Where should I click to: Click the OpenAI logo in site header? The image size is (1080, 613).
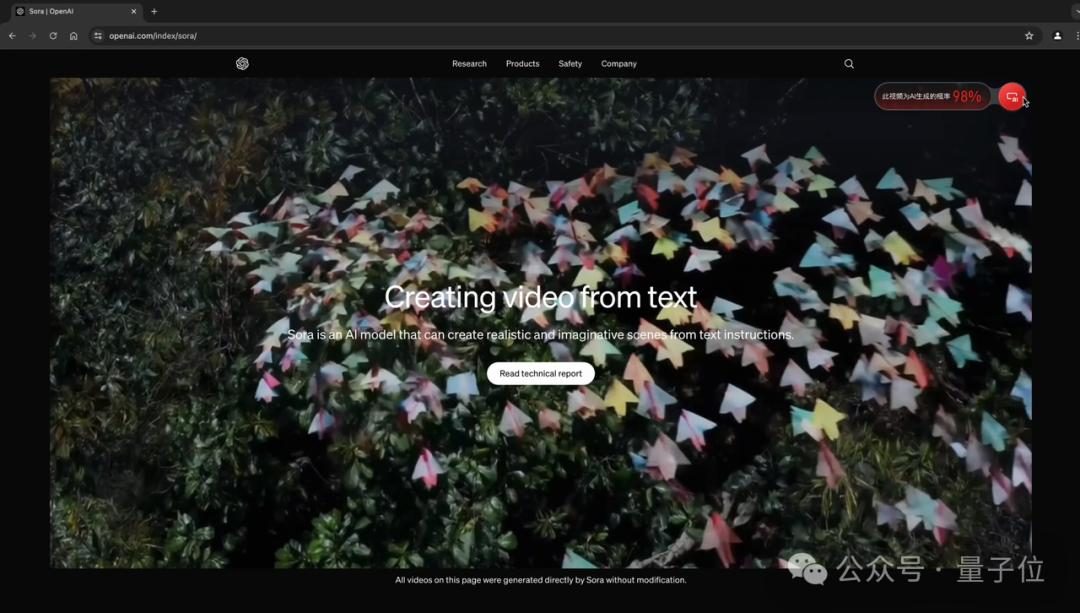coord(242,64)
